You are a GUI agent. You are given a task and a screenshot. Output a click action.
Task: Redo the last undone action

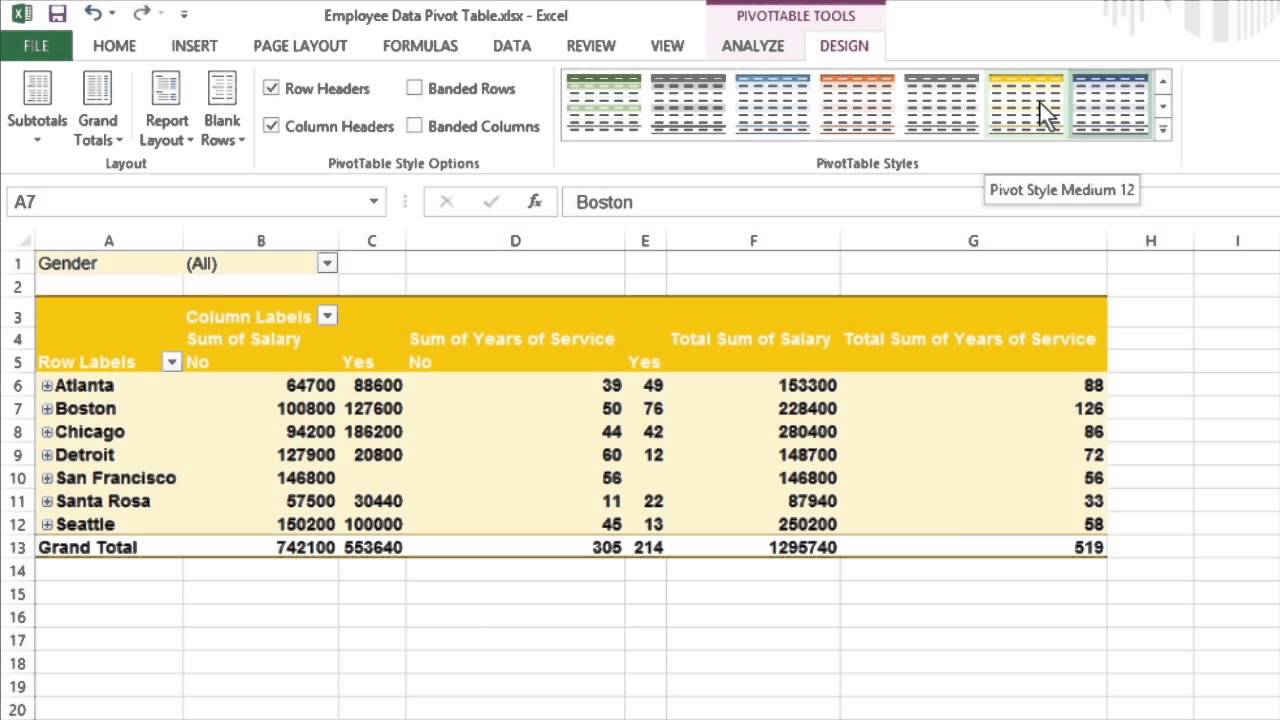click(x=142, y=13)
